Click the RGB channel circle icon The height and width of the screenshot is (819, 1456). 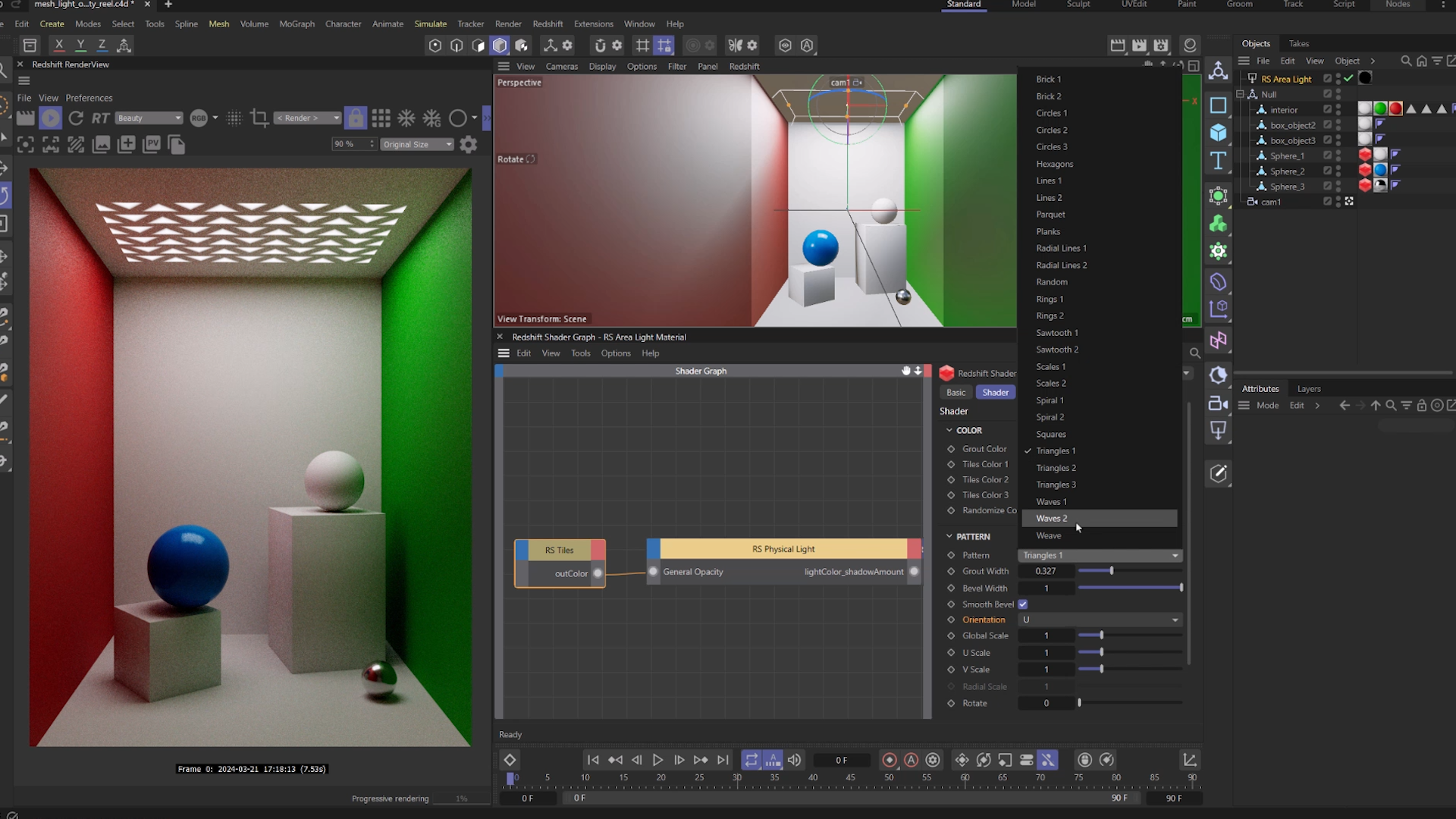tap(199, 118)
